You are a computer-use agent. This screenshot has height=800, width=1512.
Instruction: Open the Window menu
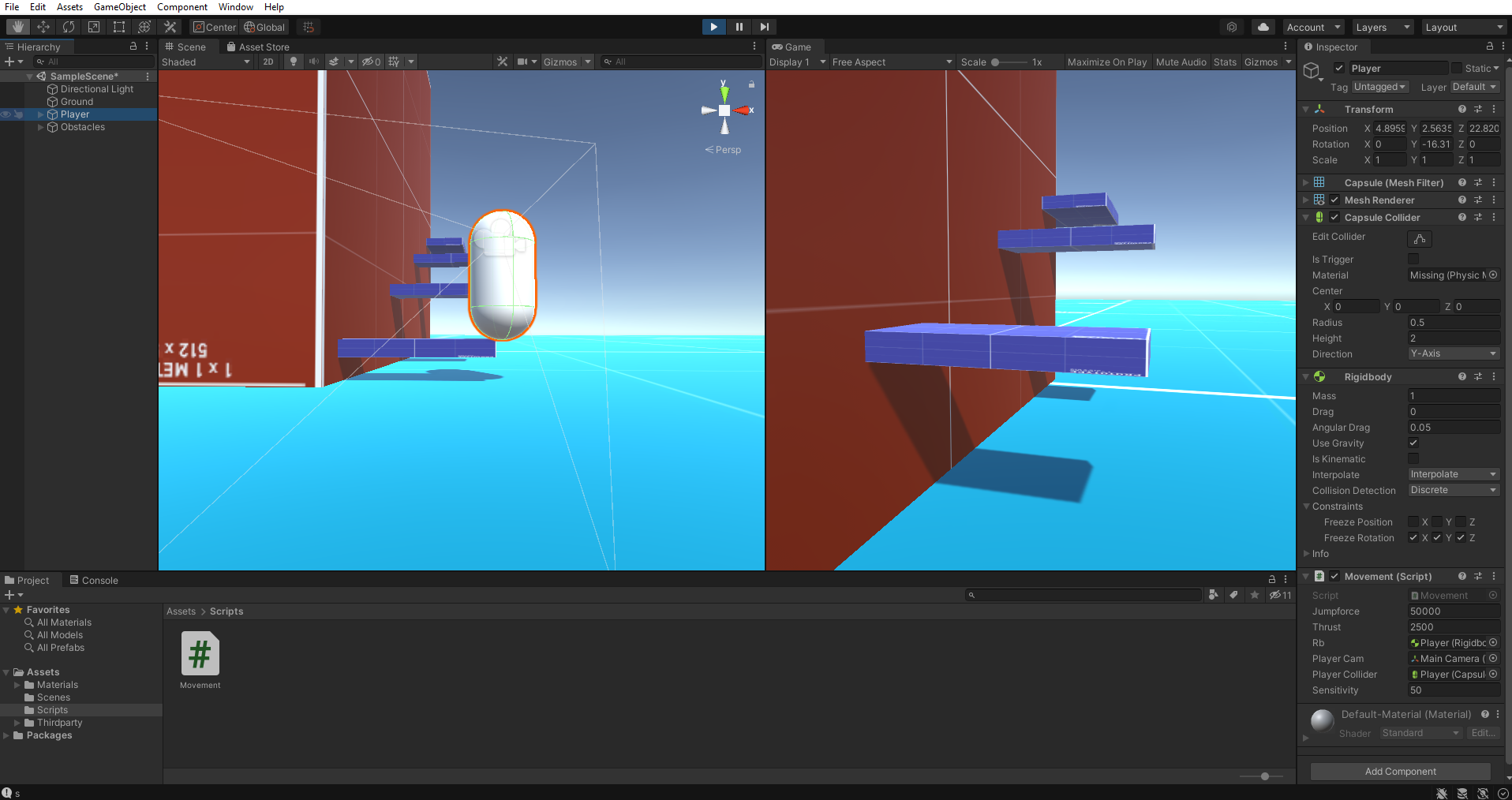tap(236, 7)
